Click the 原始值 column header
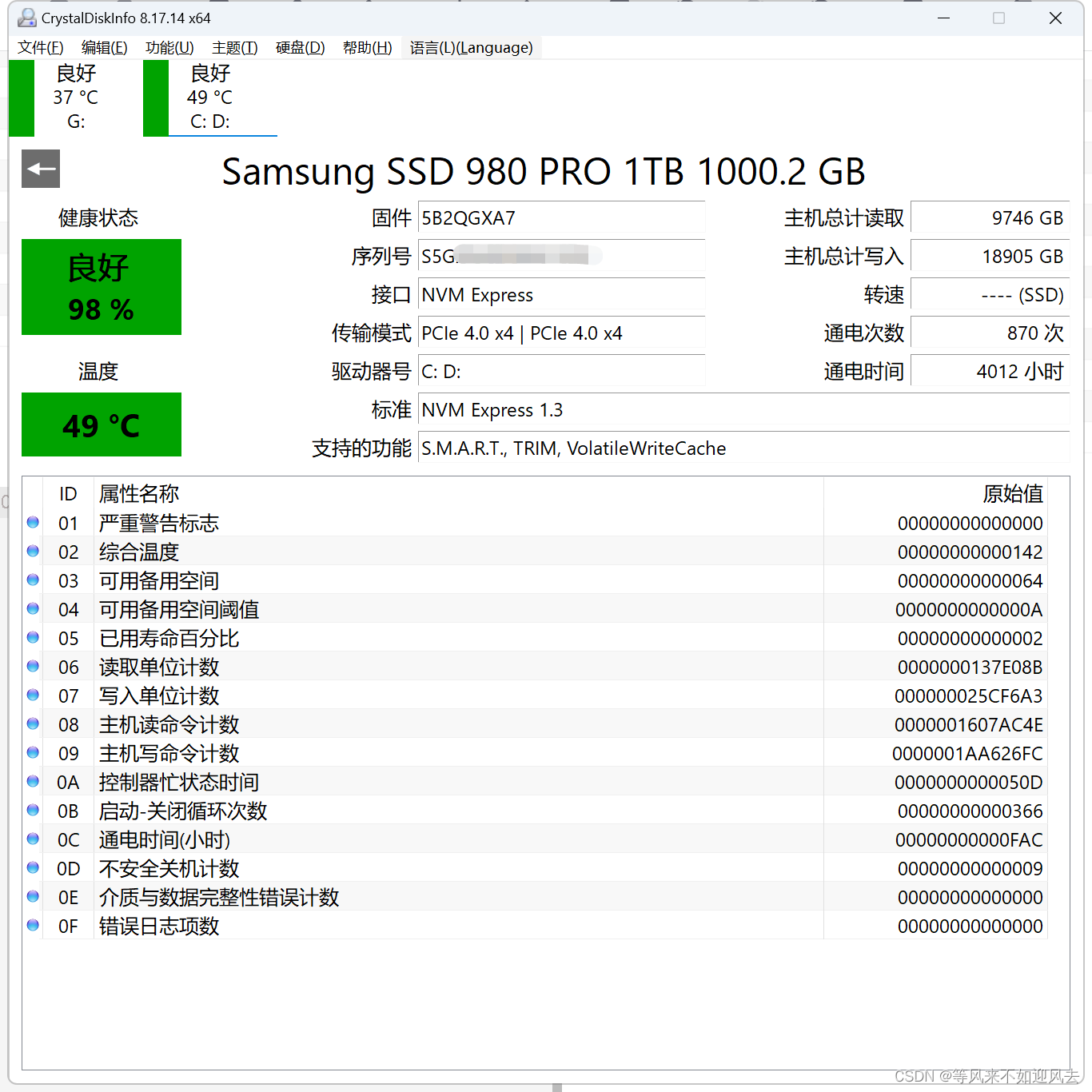 [935, 493]
